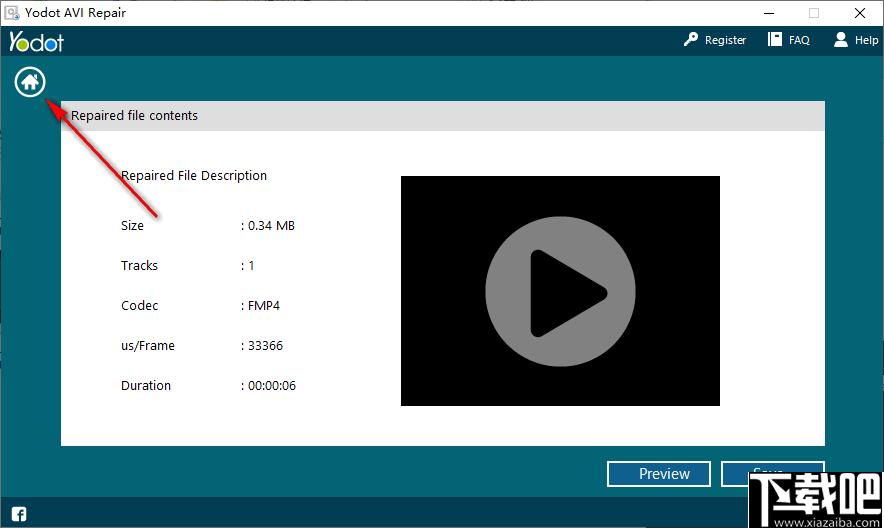Click the Size label
This screenshot has height=528, width=884.
(132, 225)
